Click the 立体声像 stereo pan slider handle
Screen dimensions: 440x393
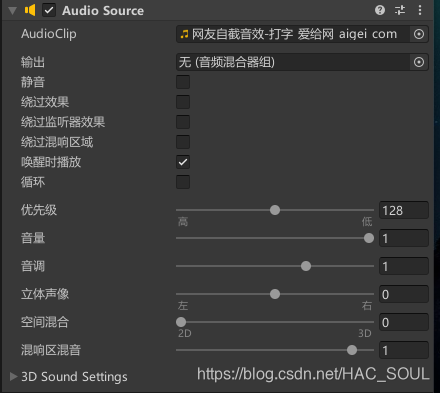pyautogui.click(x=275, y=294)
